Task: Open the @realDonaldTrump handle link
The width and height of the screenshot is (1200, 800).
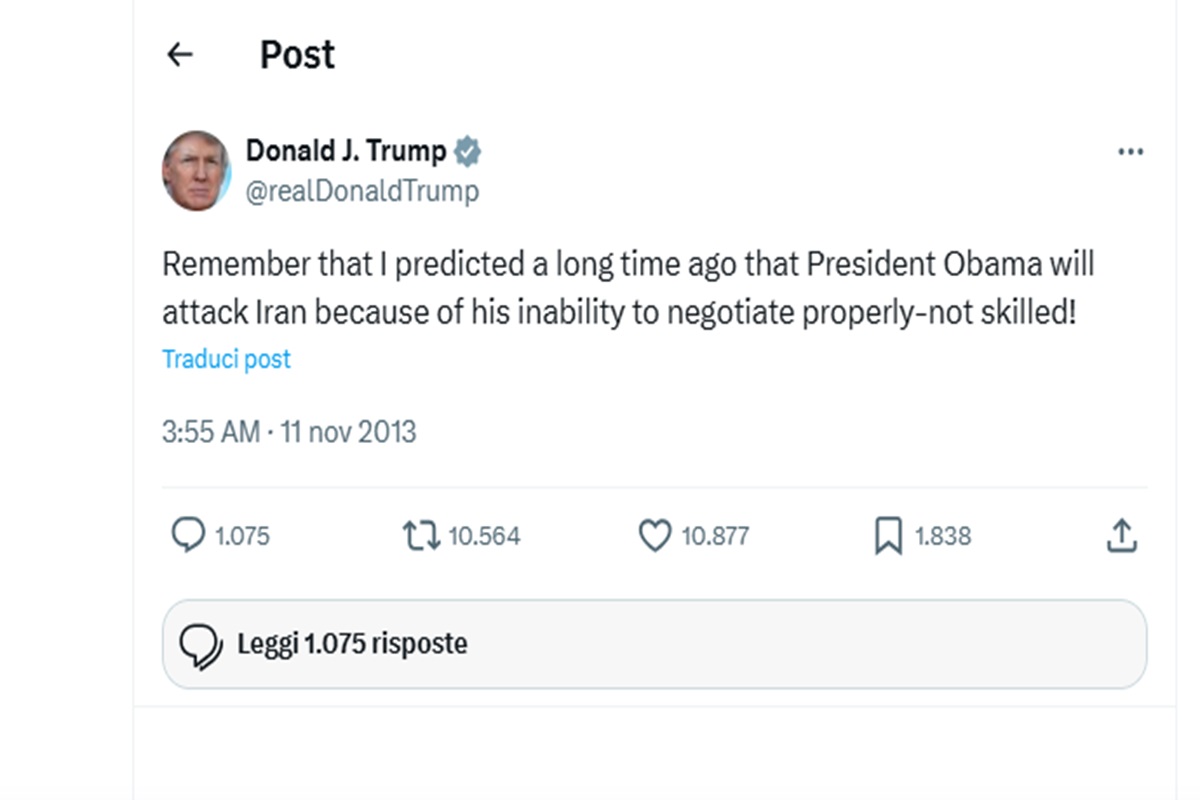Action: (x=362, y=190)
